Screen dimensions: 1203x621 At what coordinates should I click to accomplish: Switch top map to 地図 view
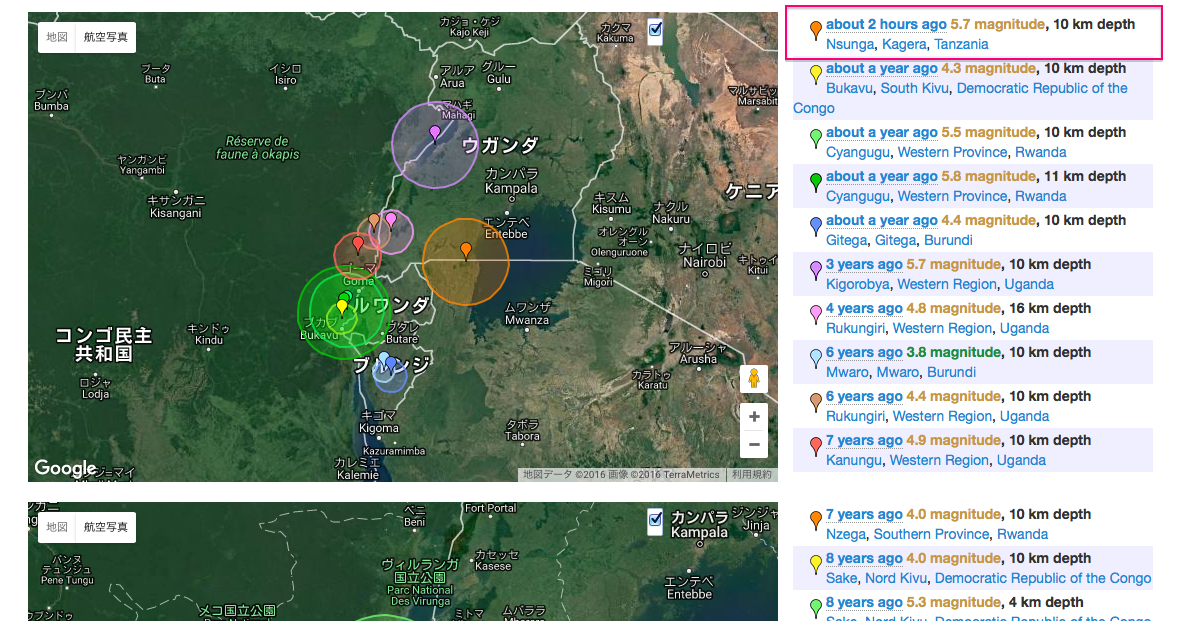tap(57, 37)
